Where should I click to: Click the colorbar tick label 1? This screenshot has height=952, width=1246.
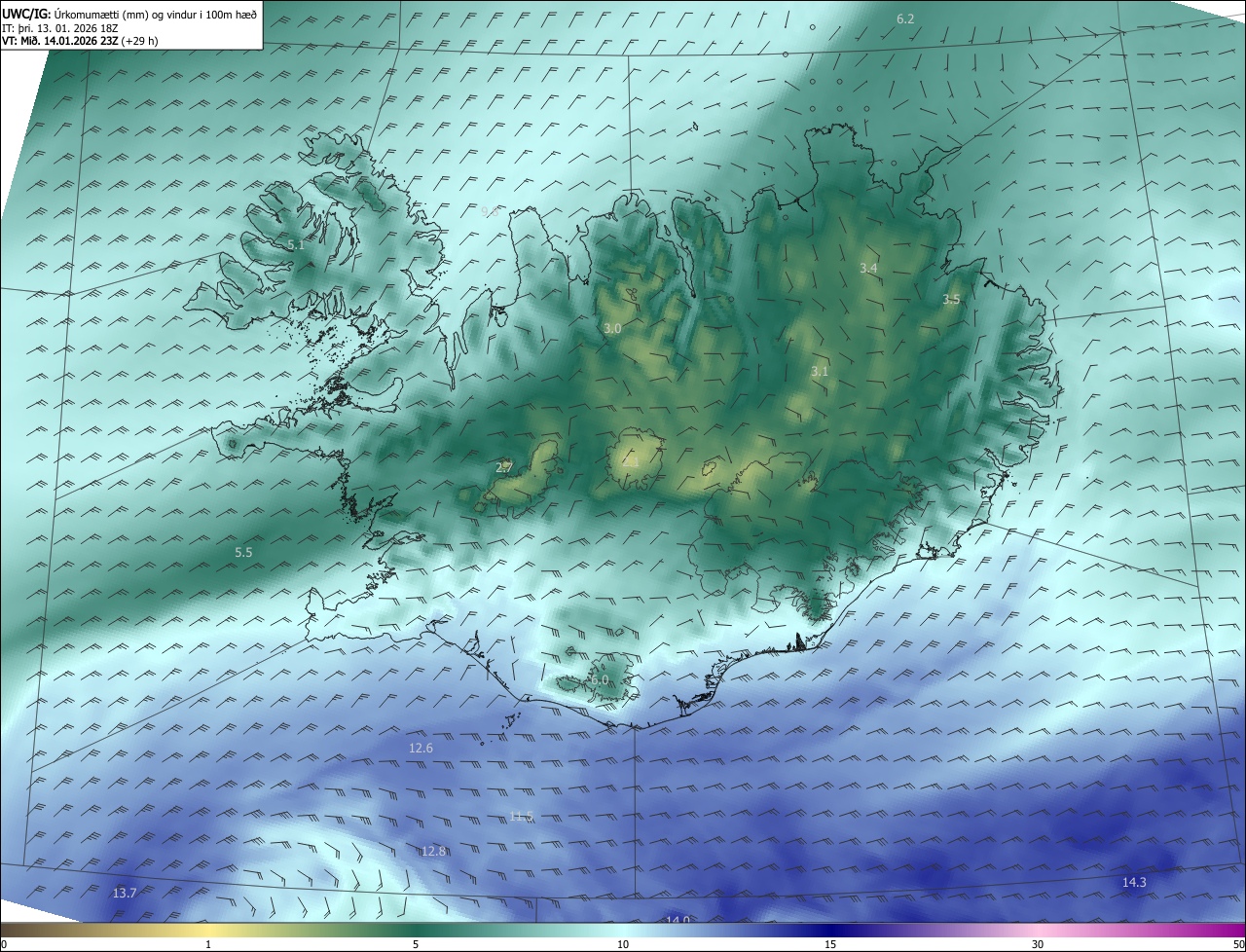(x=208, y=944)
